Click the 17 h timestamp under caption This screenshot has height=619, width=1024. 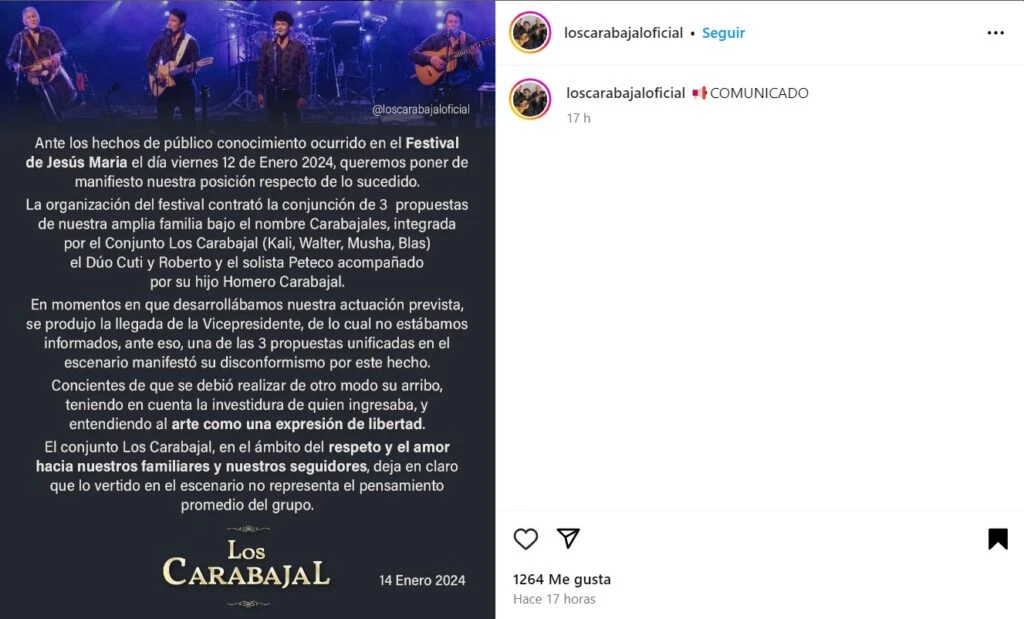(578, 118)
